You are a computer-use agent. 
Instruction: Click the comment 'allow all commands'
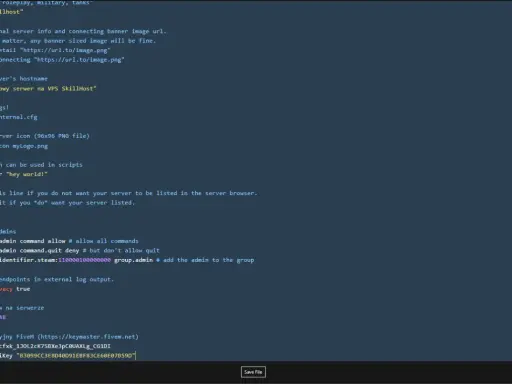tap(107, 241)
